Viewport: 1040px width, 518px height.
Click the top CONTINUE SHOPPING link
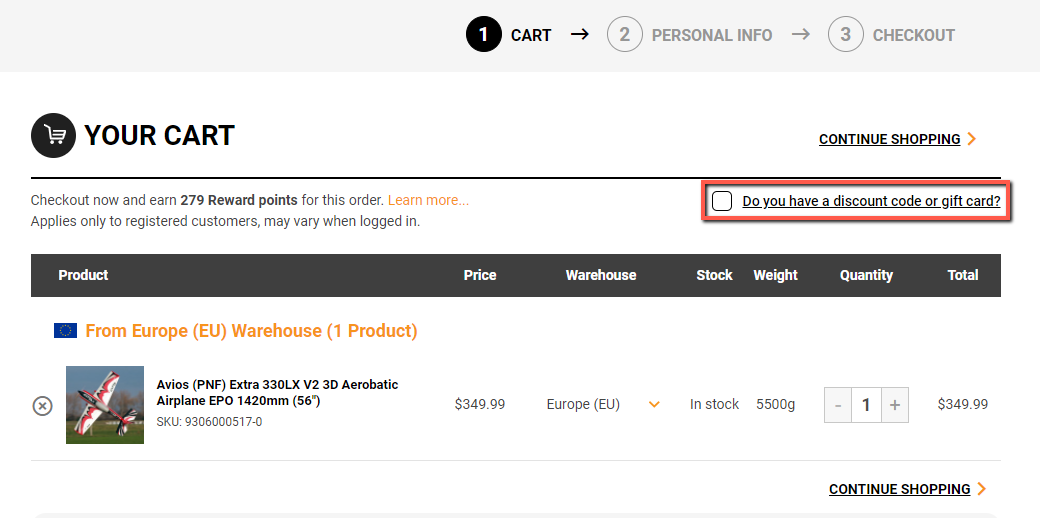(889, 139)
